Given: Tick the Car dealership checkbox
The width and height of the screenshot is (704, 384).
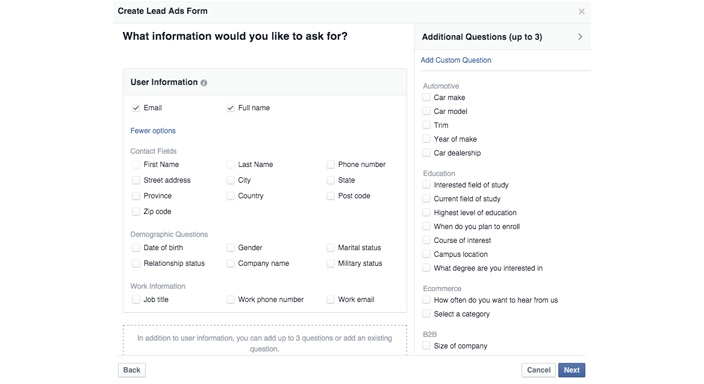Looking at the screenshot, I should click(x=427, y=153).
